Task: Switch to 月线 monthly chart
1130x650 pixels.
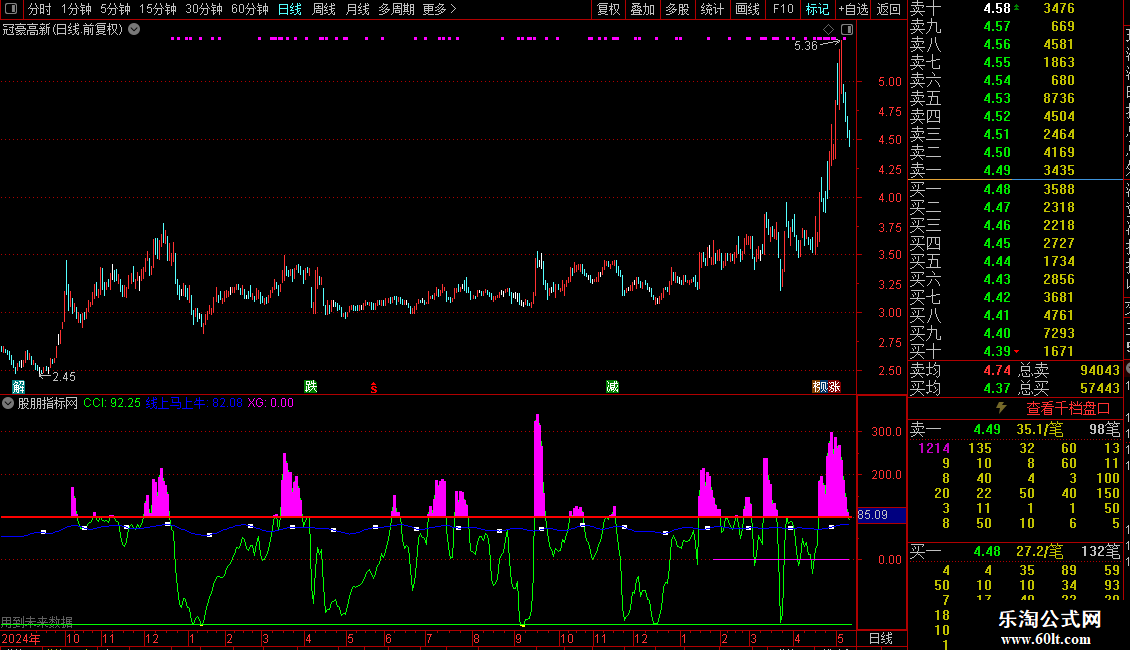Action: tap(357, 9)
